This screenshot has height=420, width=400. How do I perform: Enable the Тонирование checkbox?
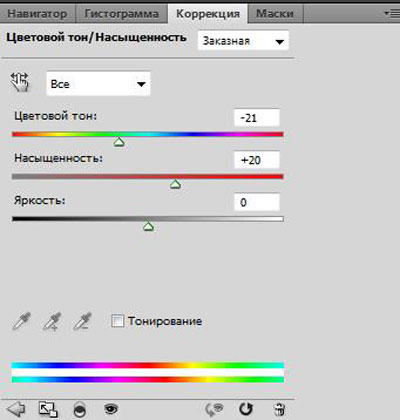tap(117, 321)
